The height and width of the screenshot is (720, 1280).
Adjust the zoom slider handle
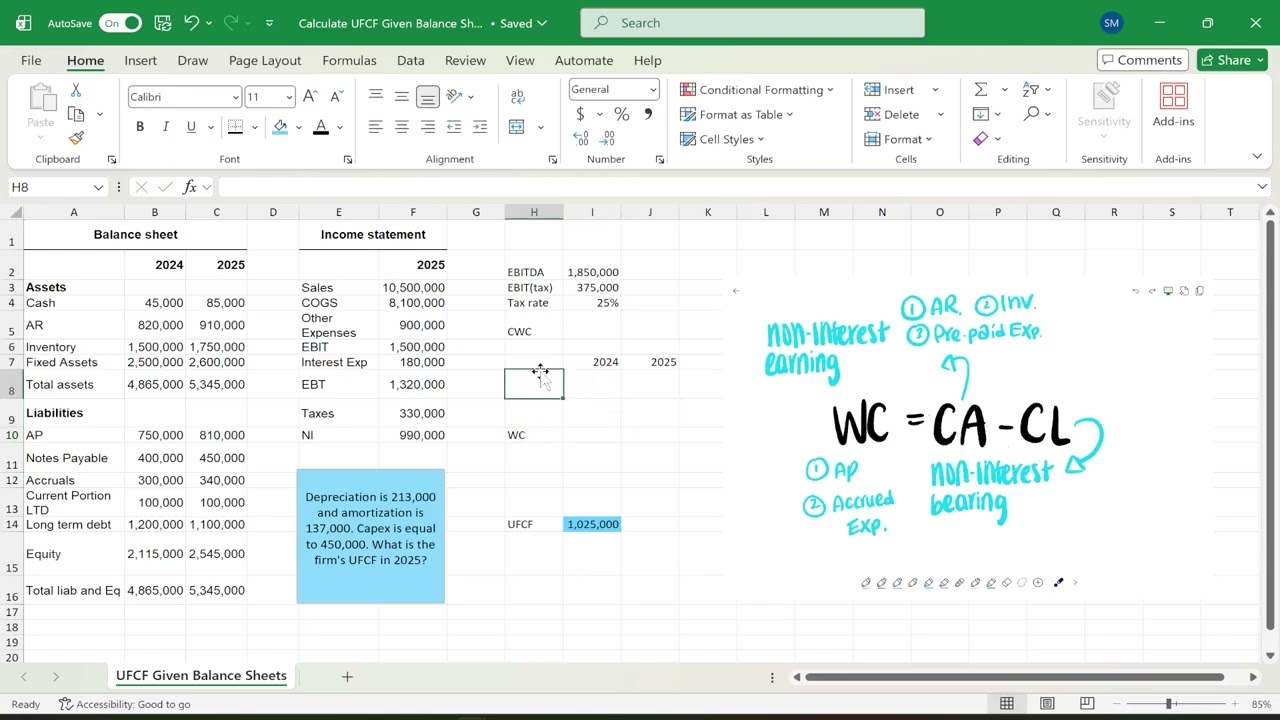click(x=1168, y=704)
